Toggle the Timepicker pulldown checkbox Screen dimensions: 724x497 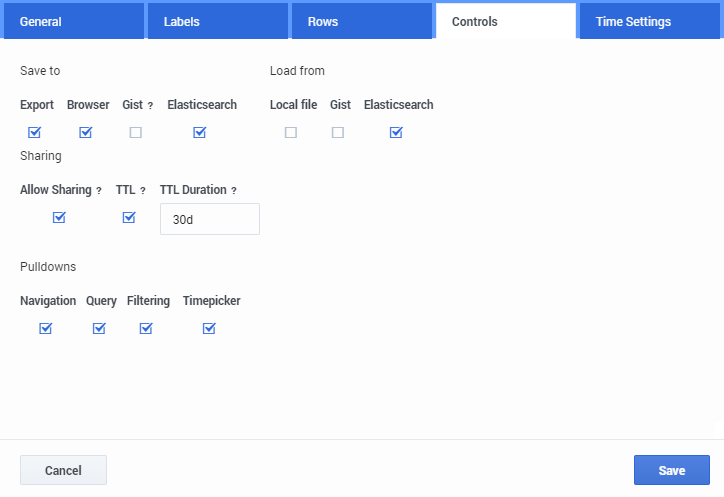click(x=209, y=328)
